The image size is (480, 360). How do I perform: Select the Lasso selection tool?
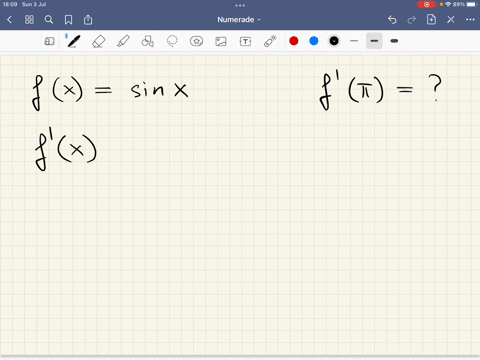172,41
